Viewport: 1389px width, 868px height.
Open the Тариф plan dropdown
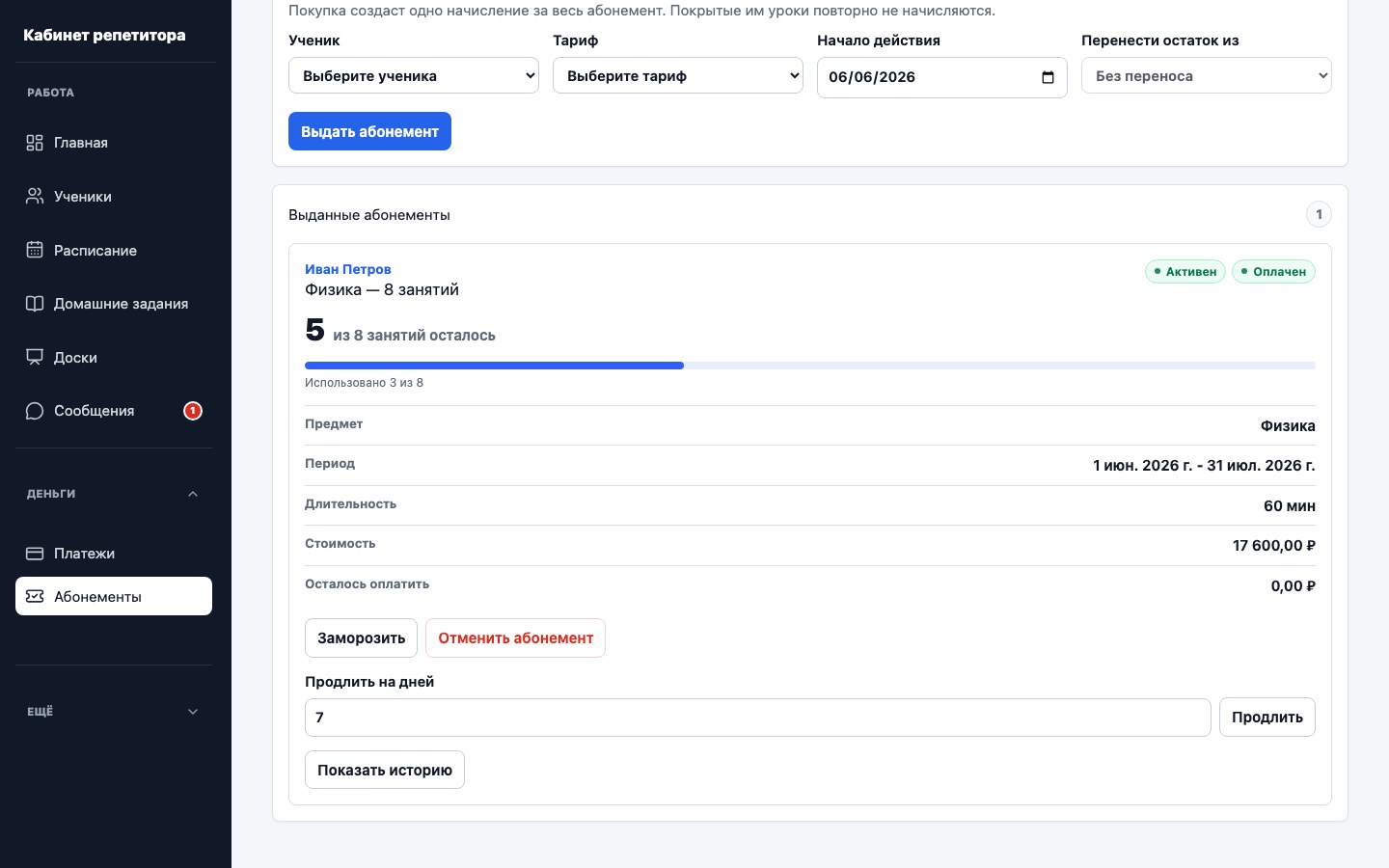coord(678,76)
